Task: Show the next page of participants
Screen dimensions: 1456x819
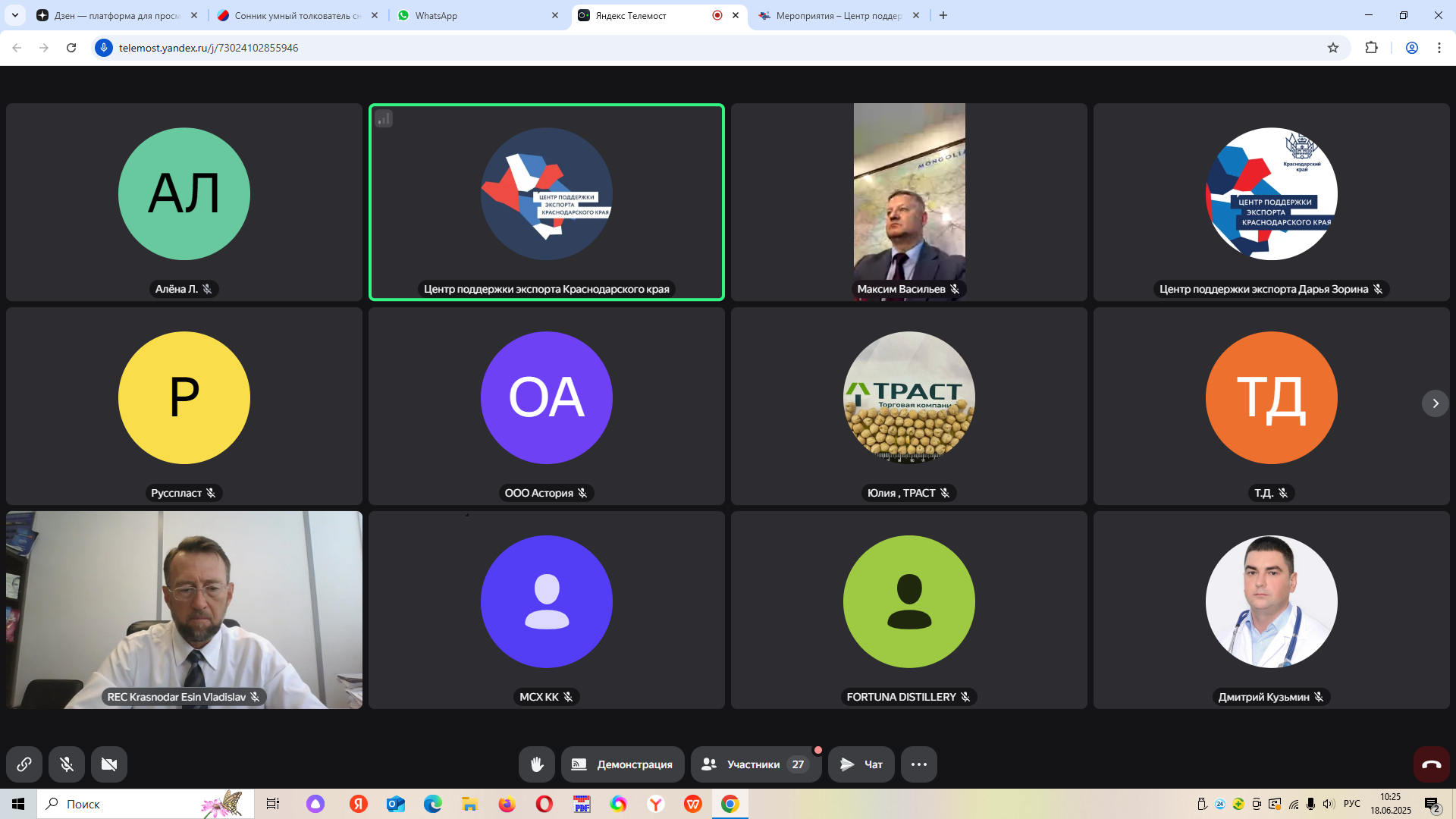Action: pos(1435,403)
